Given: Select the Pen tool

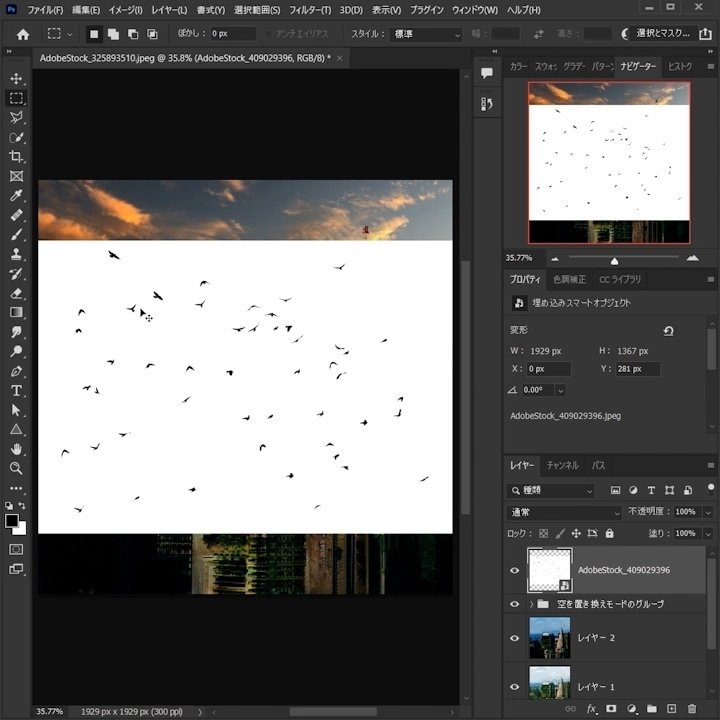Looking at the screenshot, I should pos(17,371).
